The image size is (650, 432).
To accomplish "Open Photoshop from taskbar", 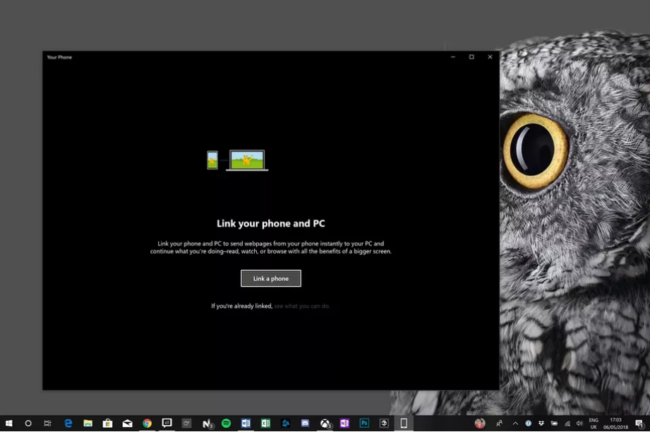I will [364, 423].
